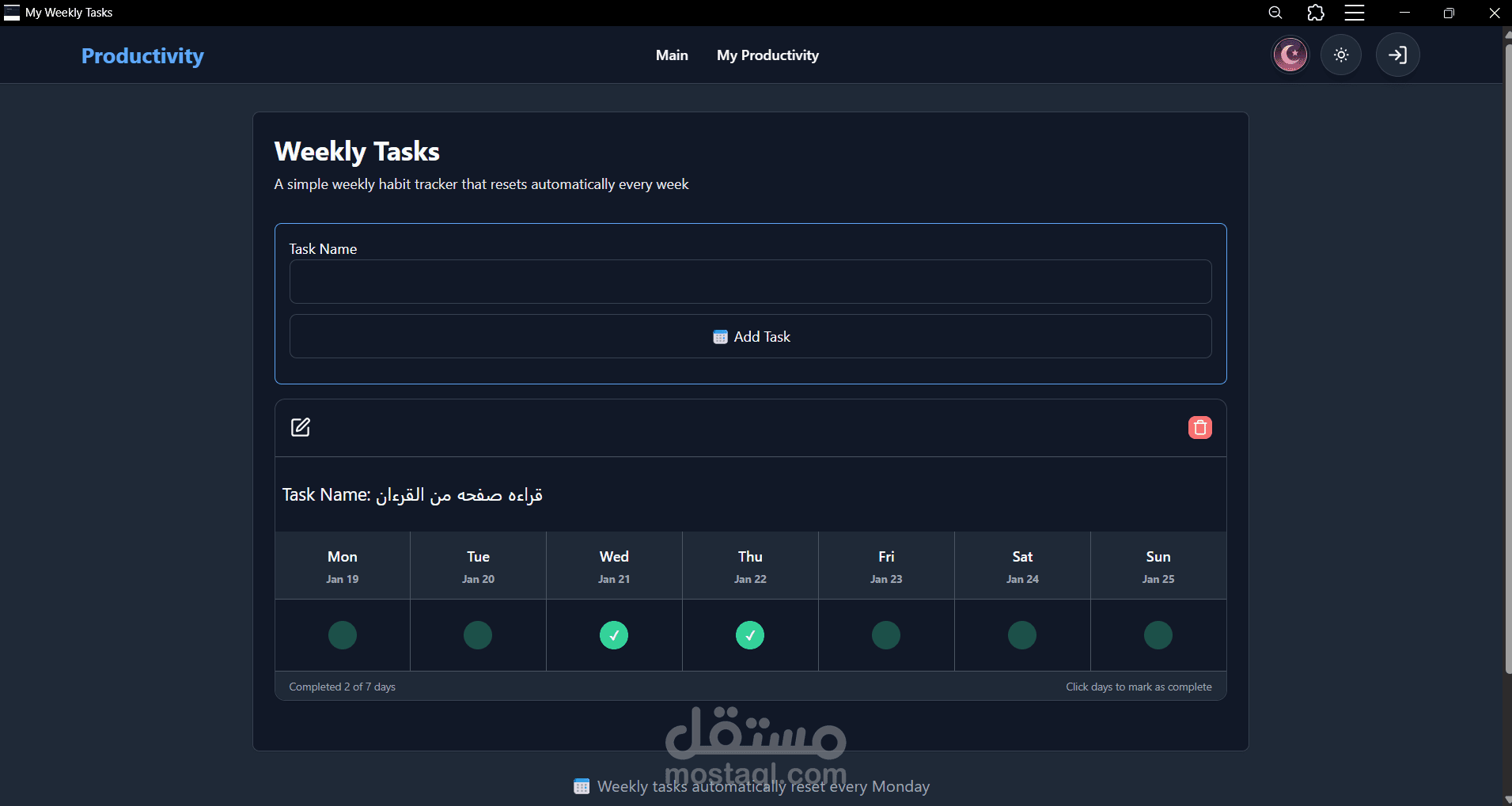Click the zoom magnifier icon in titlebar
The image size is (1512, 806).
coord(1275,13)
